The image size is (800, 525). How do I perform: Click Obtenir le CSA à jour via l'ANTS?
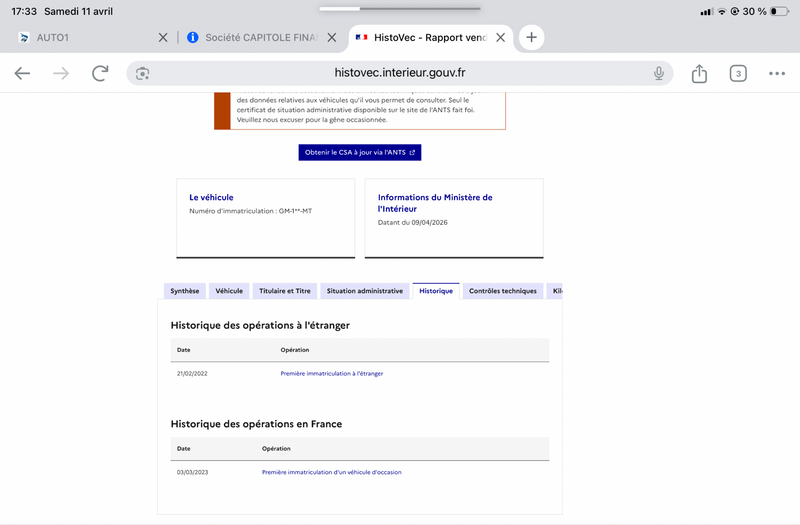click(x=360, y=153)
